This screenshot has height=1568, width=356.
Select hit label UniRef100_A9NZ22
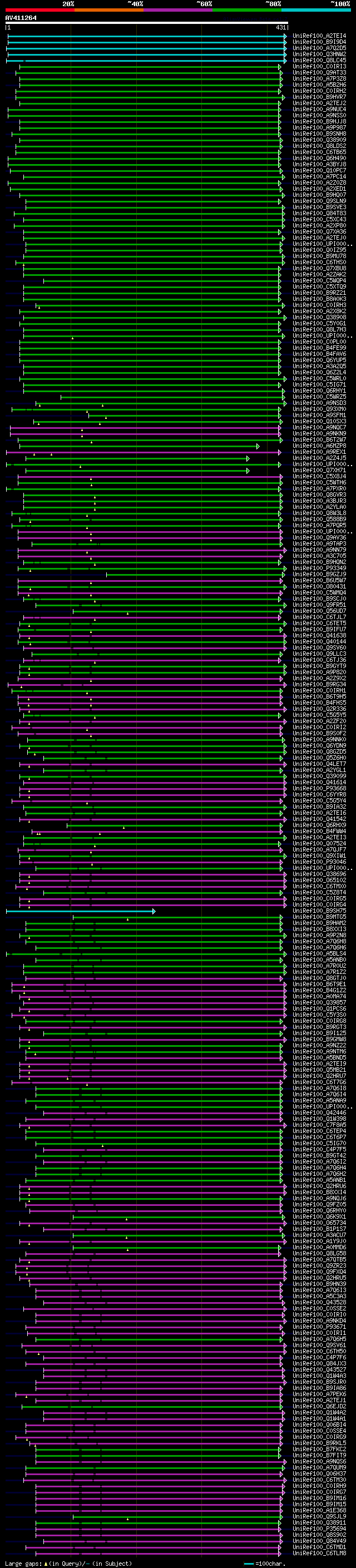coord(319,1046)
